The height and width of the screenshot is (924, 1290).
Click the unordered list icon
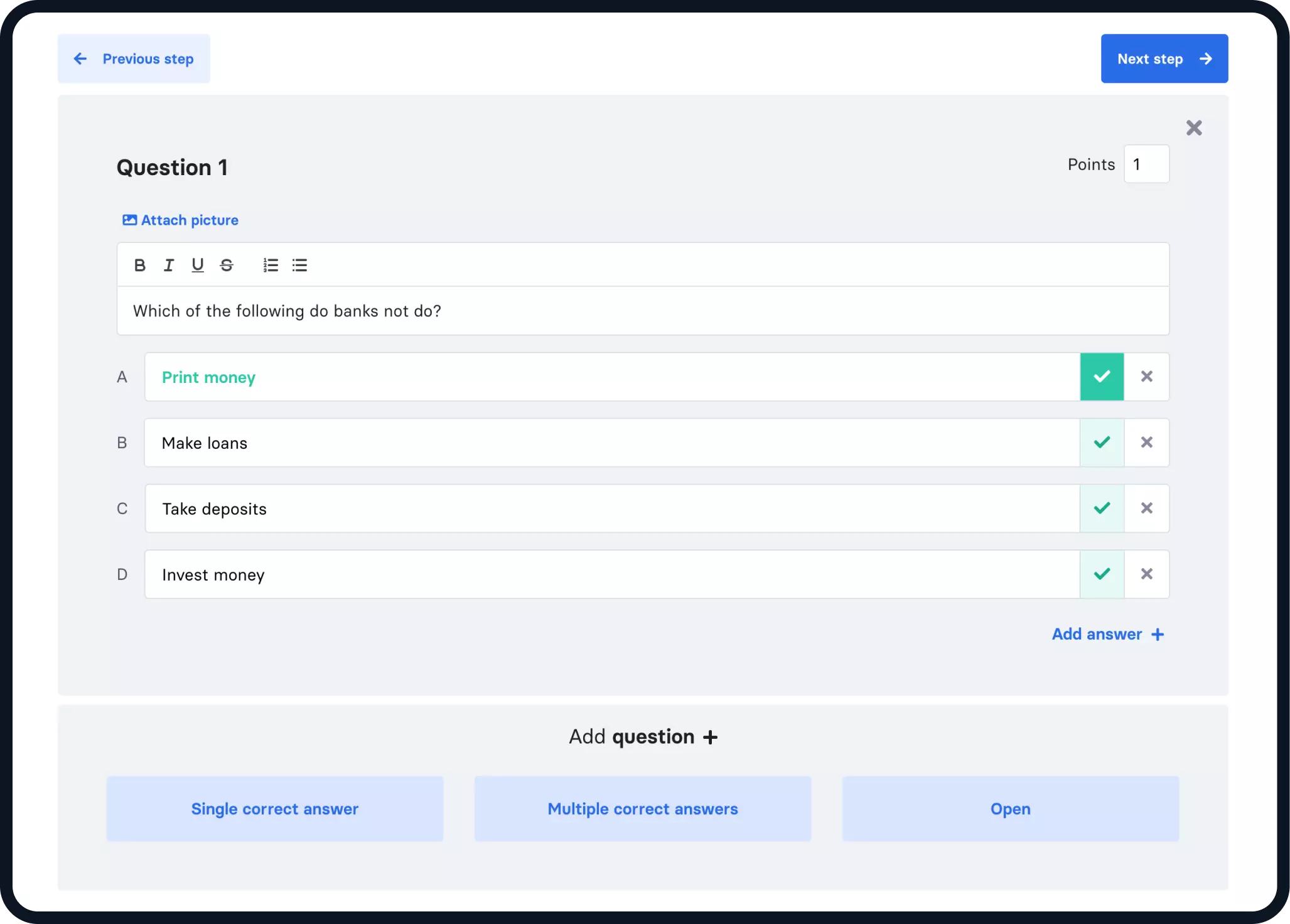[x=300, y=264]
